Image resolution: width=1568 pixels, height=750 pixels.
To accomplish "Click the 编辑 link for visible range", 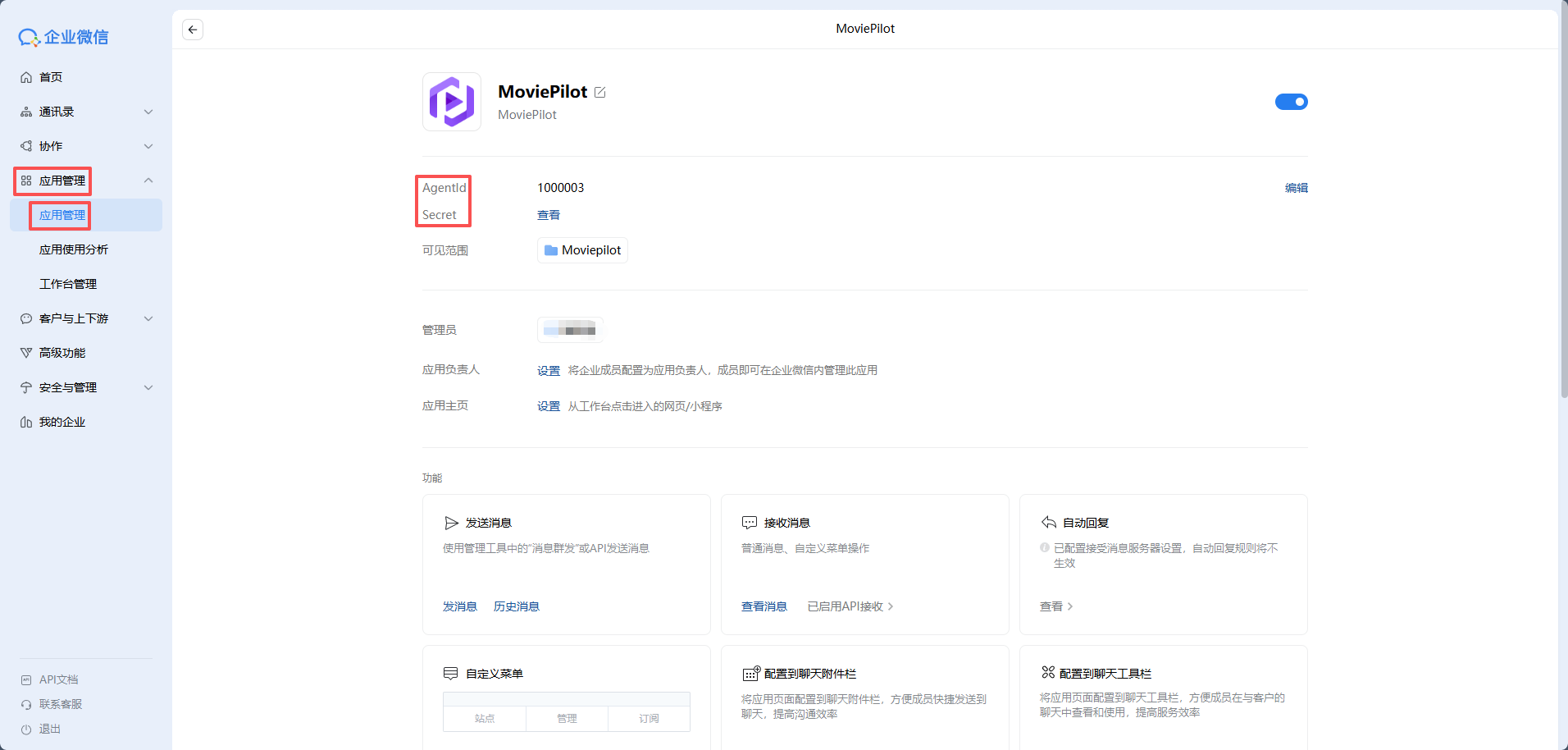I will (x=1296, y=188).
